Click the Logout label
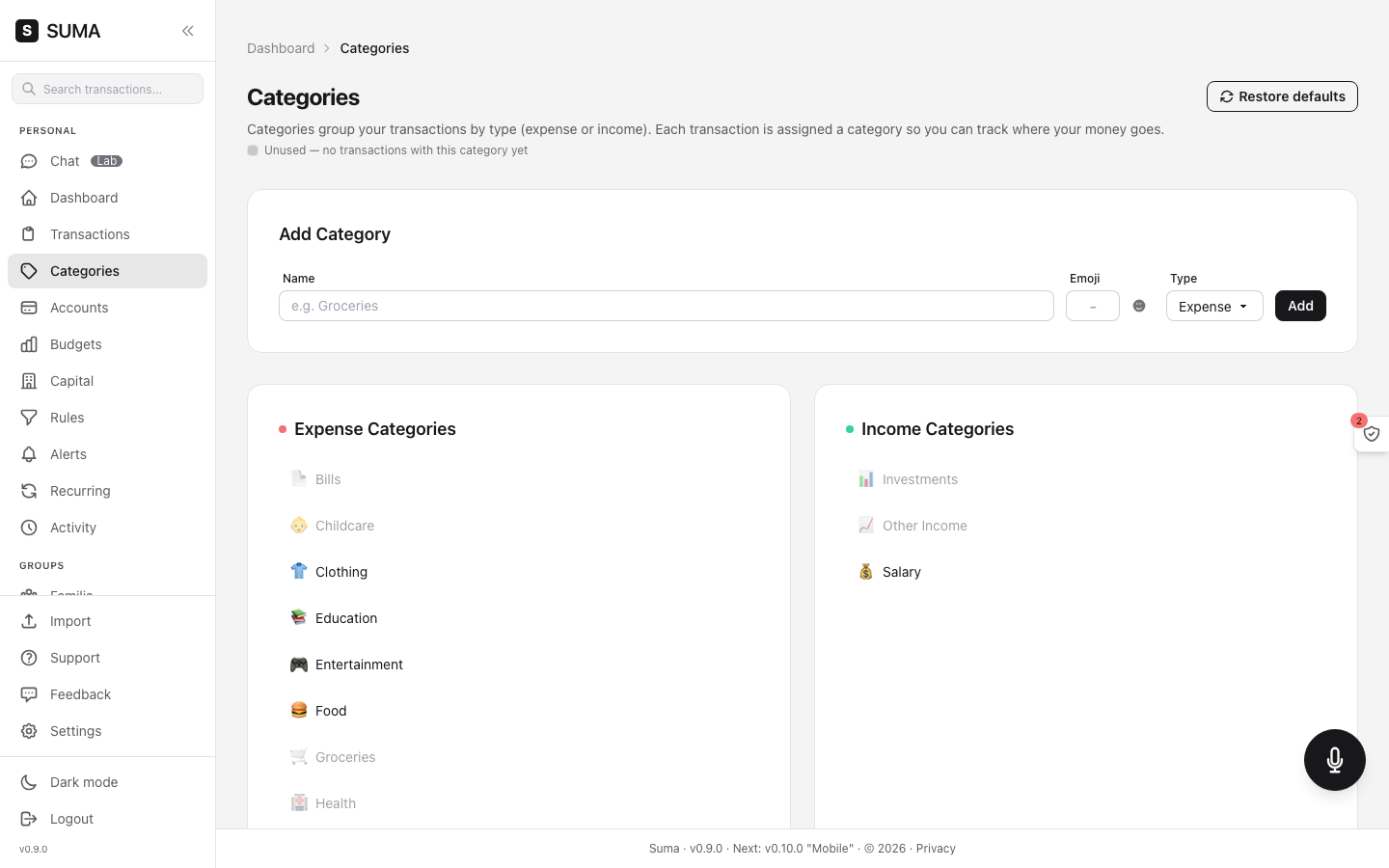 tap(71, 819)
